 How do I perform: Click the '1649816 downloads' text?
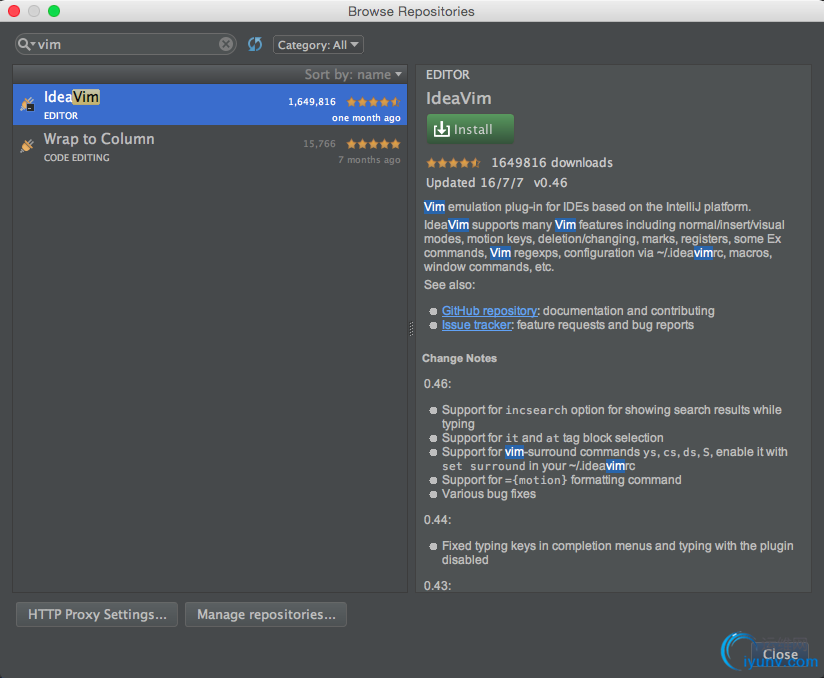(552, 163)
